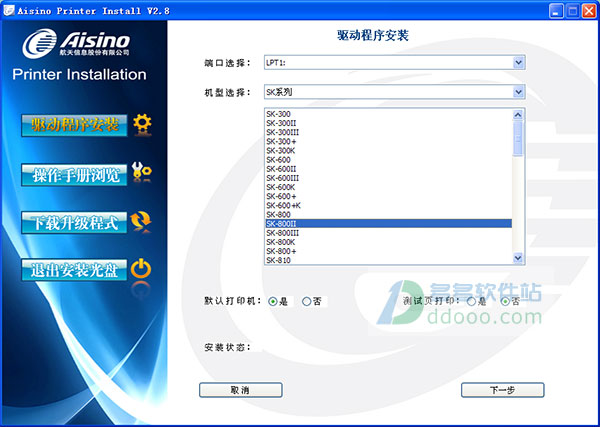Set 默认打印机 to 是

(x=272, y=302)
